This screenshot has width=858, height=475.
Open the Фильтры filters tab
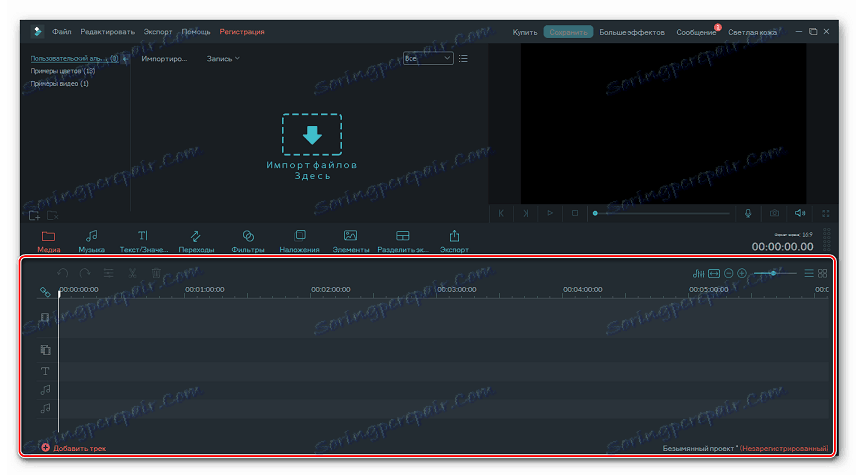[248, 241]
